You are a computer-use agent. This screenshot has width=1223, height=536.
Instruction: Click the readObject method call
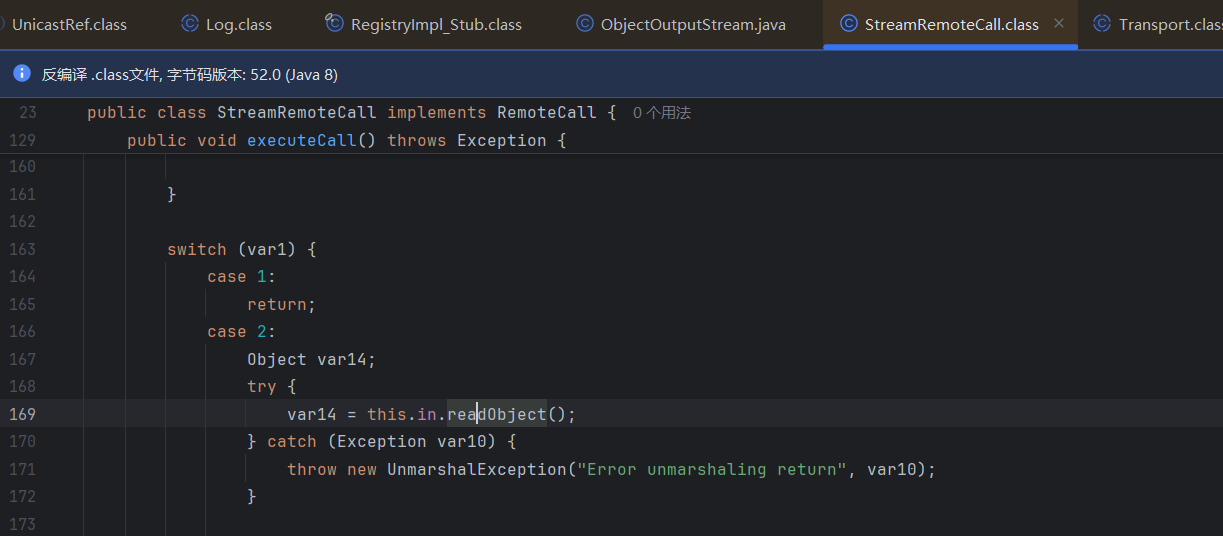pyautogui.click(x=497, y=414)
